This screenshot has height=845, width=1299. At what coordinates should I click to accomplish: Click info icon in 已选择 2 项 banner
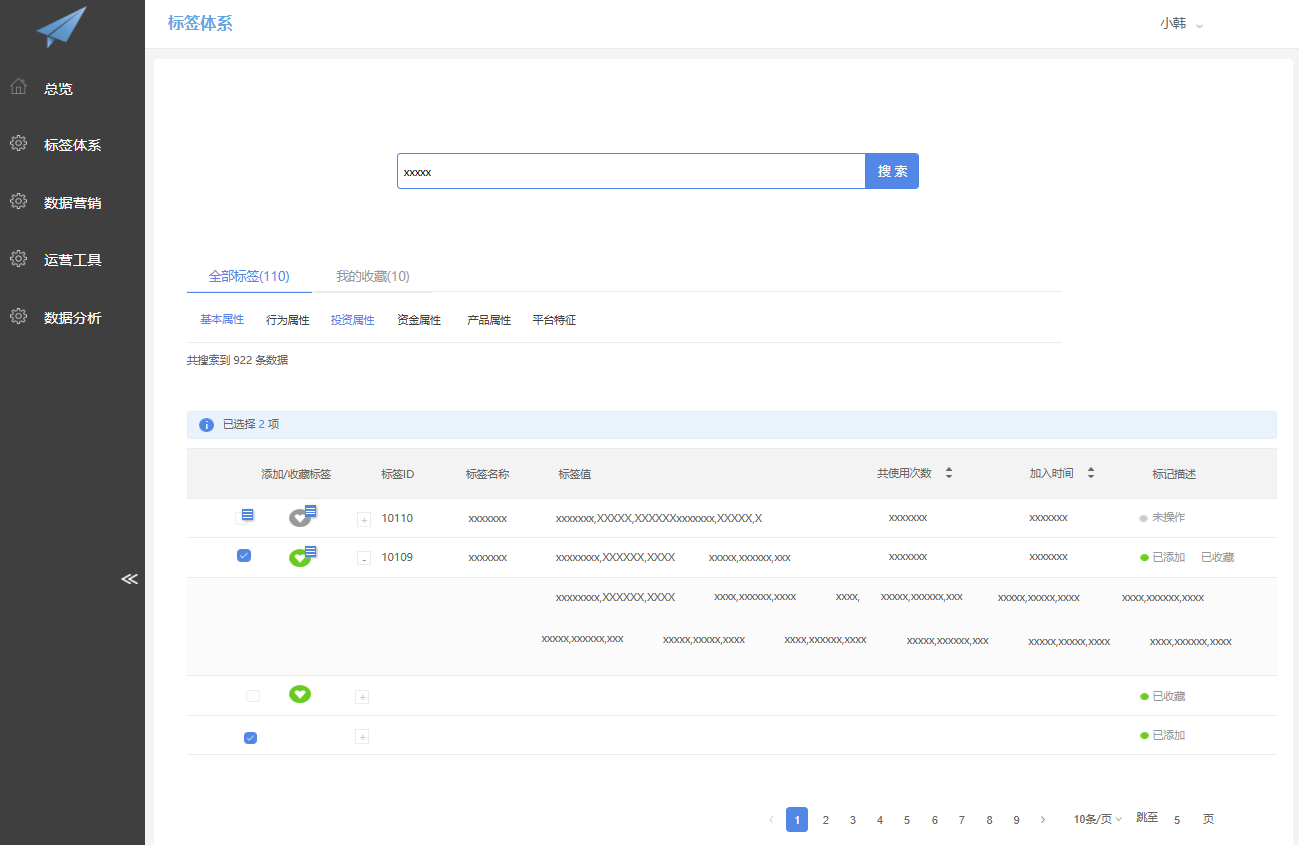[206, 425]
